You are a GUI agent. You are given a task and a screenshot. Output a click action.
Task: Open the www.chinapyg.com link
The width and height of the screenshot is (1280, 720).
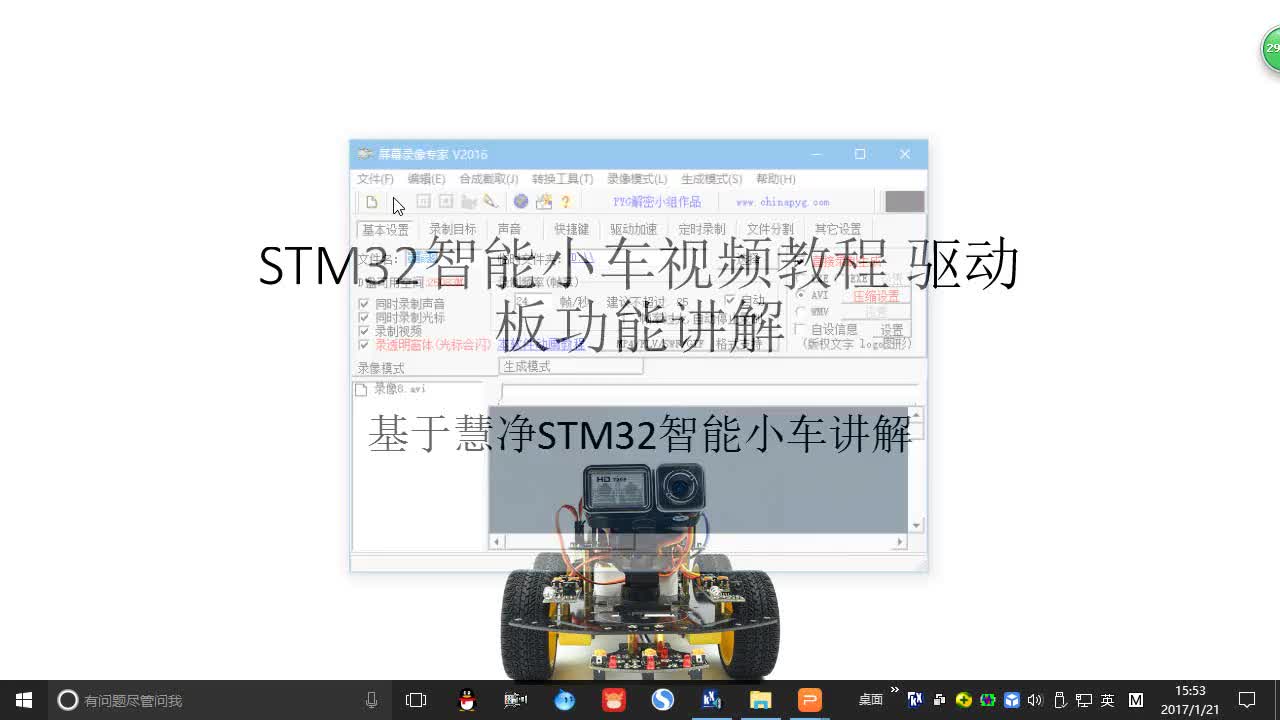pos(782,202)
